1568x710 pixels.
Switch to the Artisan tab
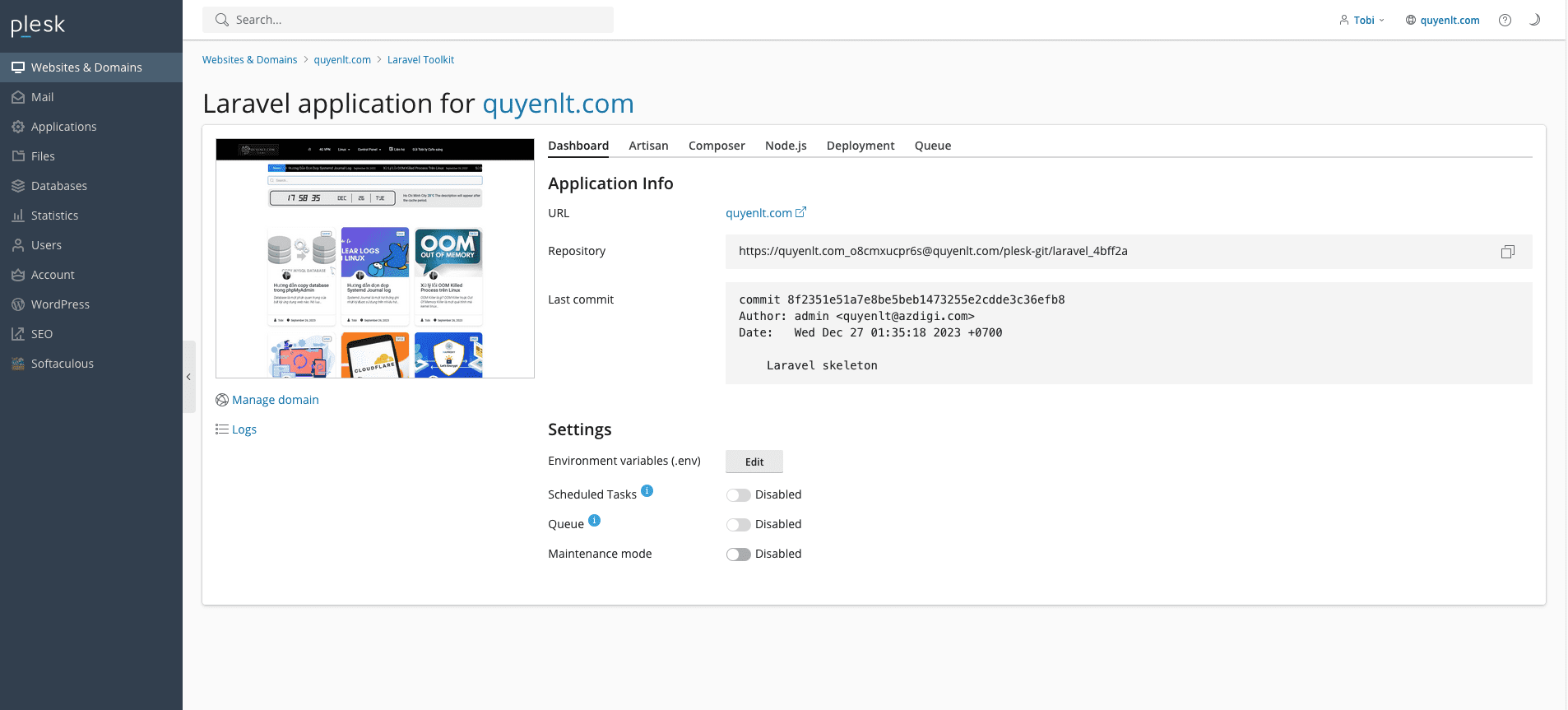click(x=648, y=146)
